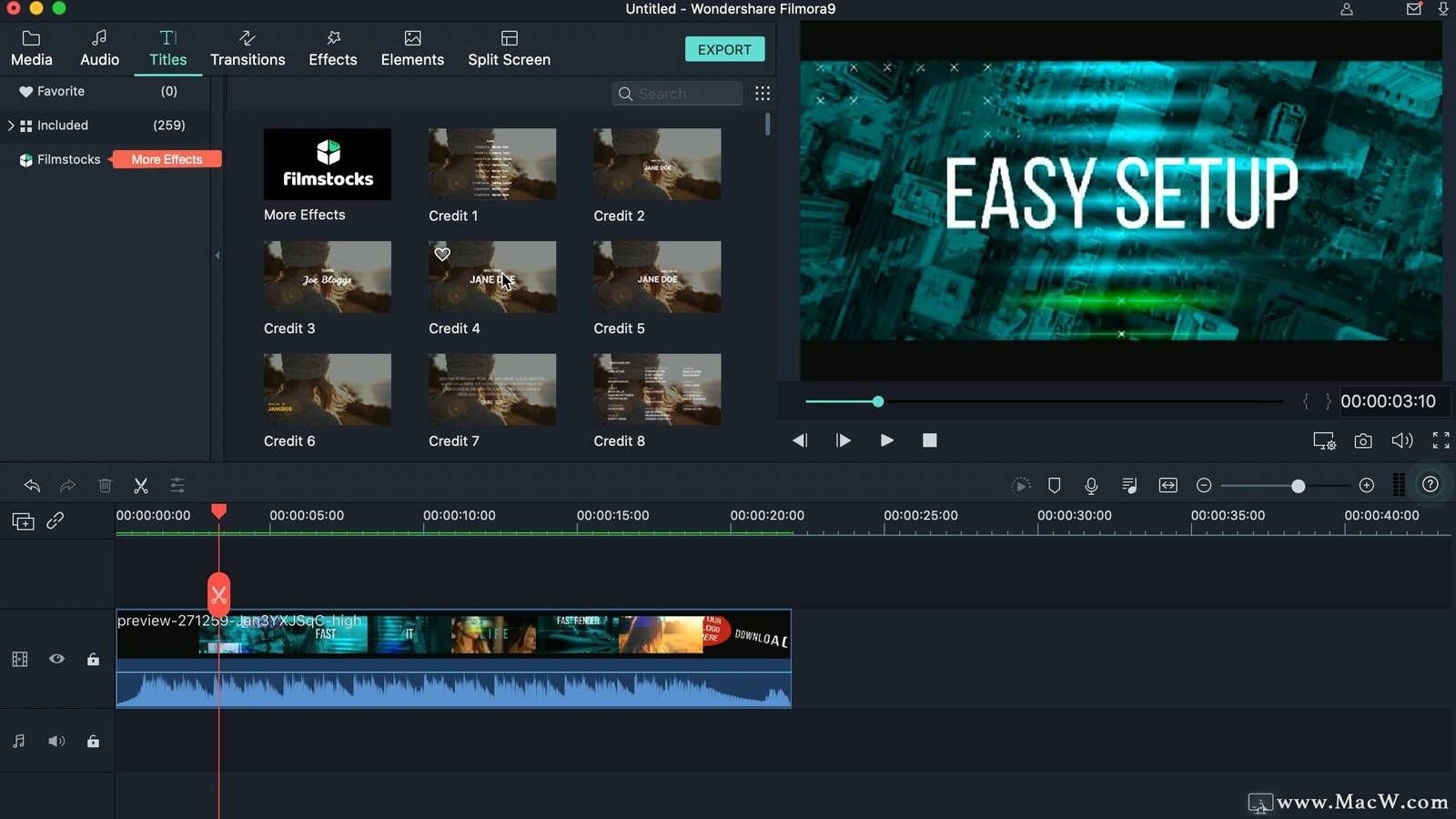Open the account profile icon
This screenshot has width=1456, height=819.
(x=1347, y=9)
